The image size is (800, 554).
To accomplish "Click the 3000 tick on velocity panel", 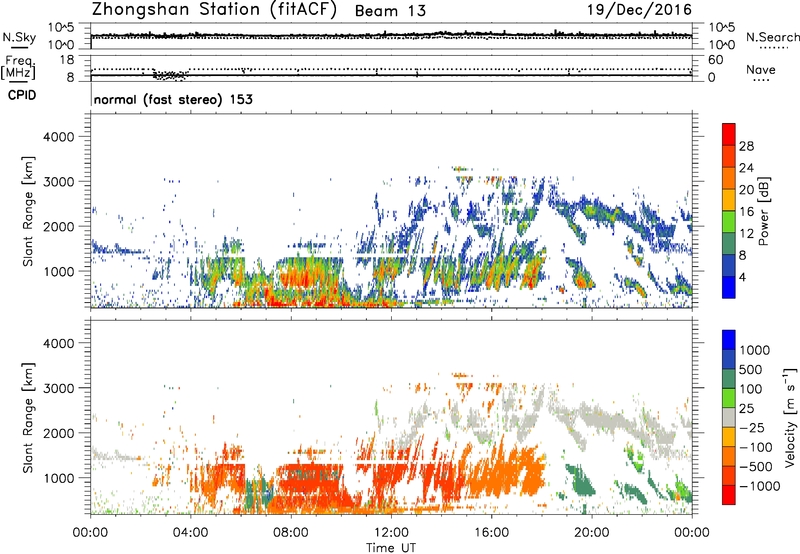I will [x=58, y=388].
